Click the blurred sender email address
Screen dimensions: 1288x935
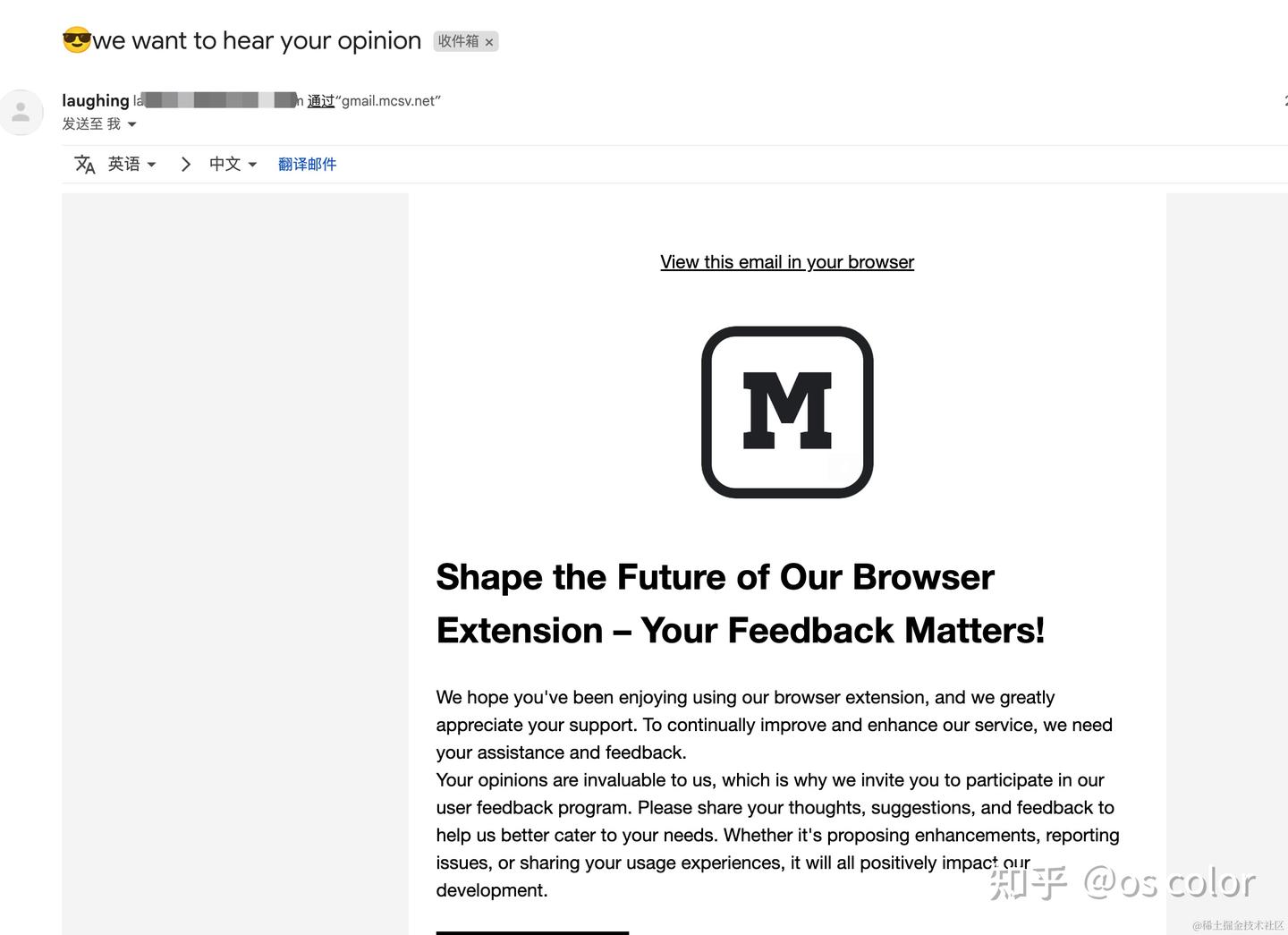pos(217,100)
